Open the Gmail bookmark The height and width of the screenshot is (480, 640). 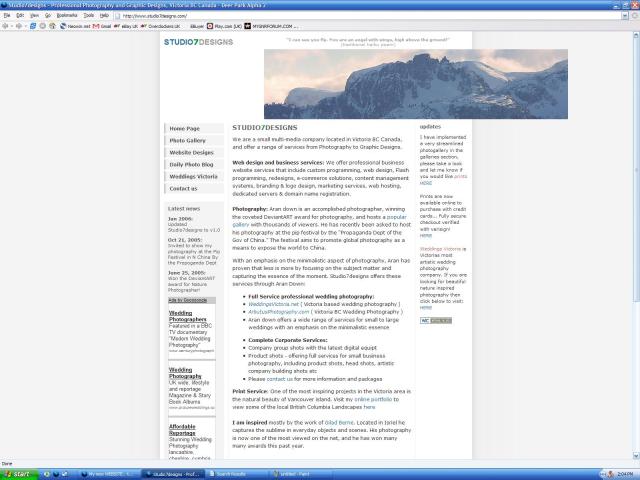tap(102, 26)
